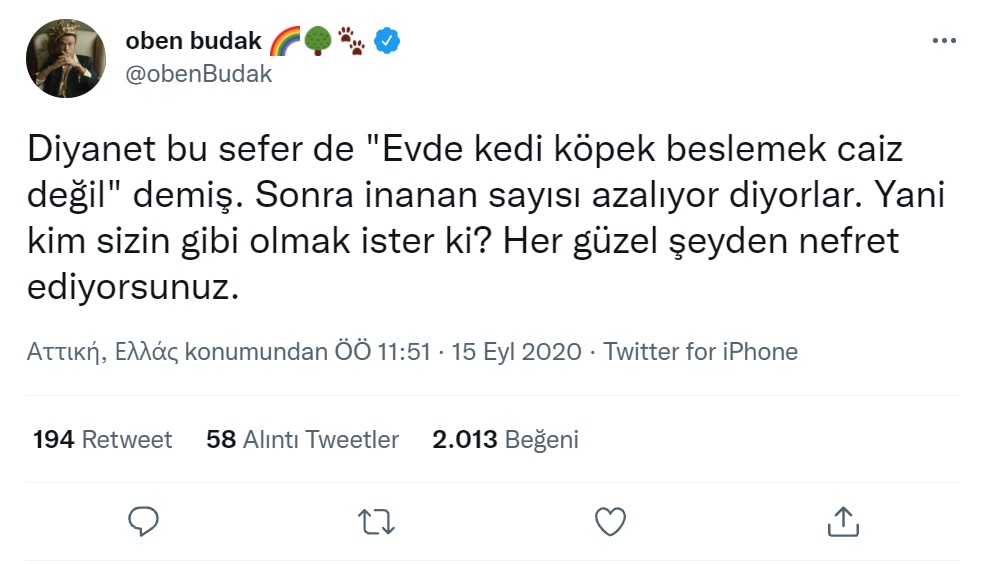The height and width of the screenshot is (564, 987).
Task: Click the tweet text starting with Diyanet
Action: click(x=463, y=218)
